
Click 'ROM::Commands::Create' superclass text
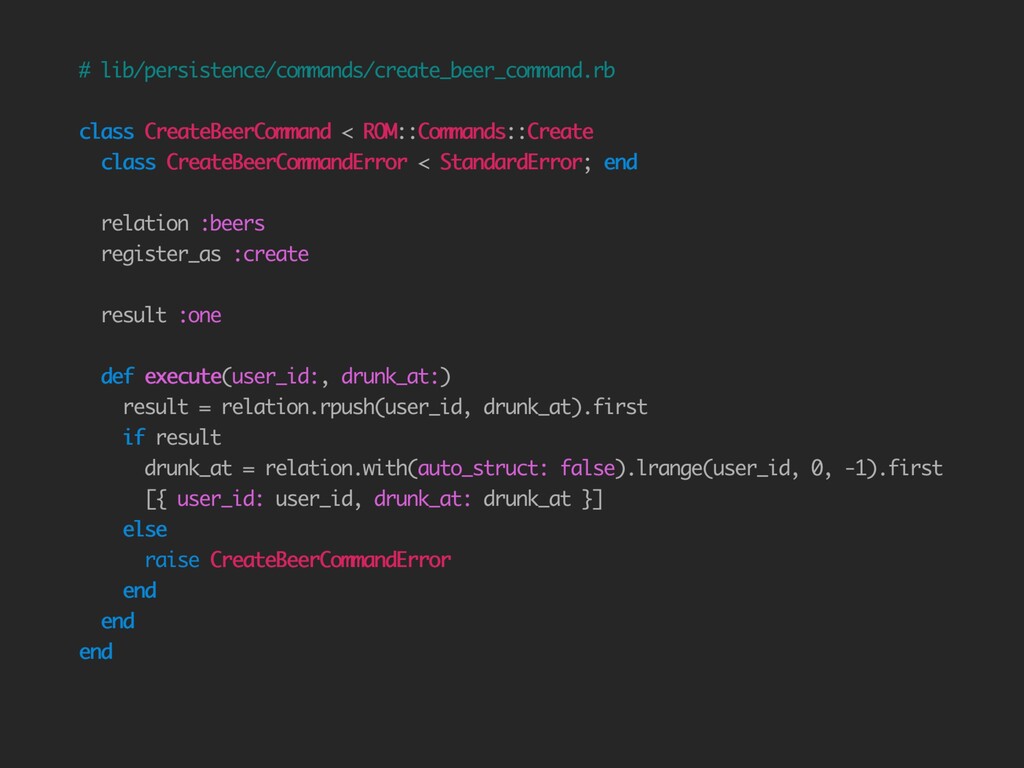coord(478,131)
